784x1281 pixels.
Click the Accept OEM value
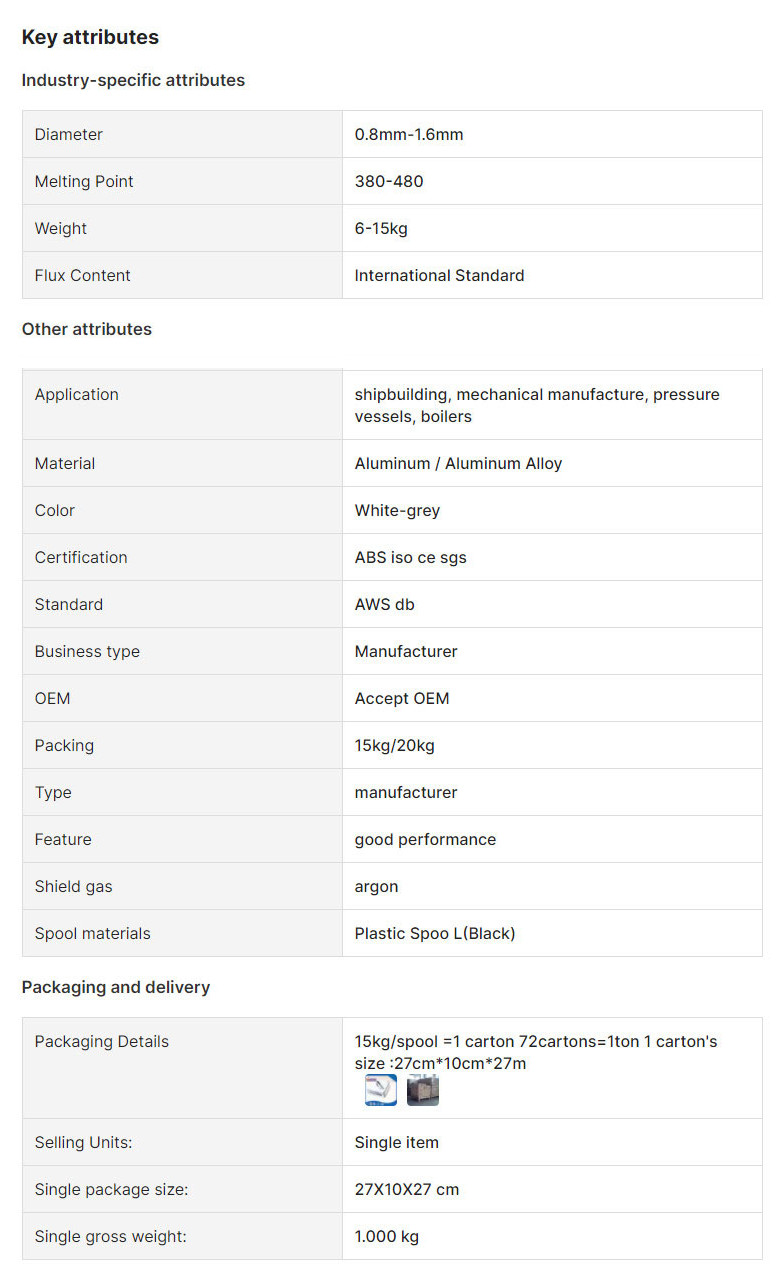pos(402,698)
